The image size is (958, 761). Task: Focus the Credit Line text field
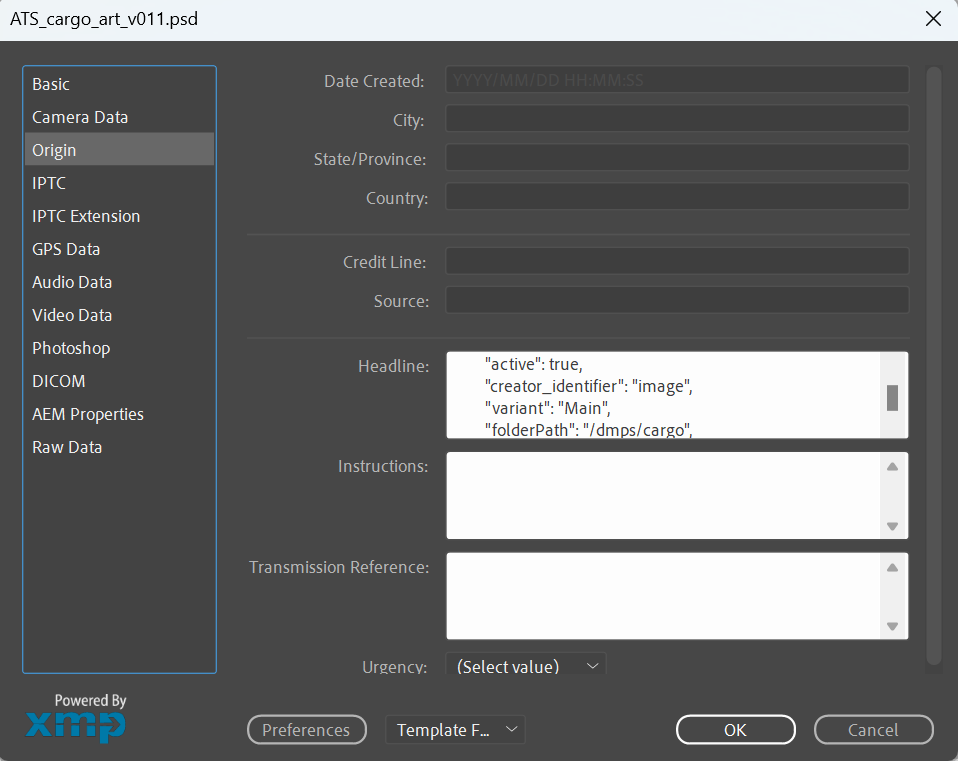click(676, 262)
